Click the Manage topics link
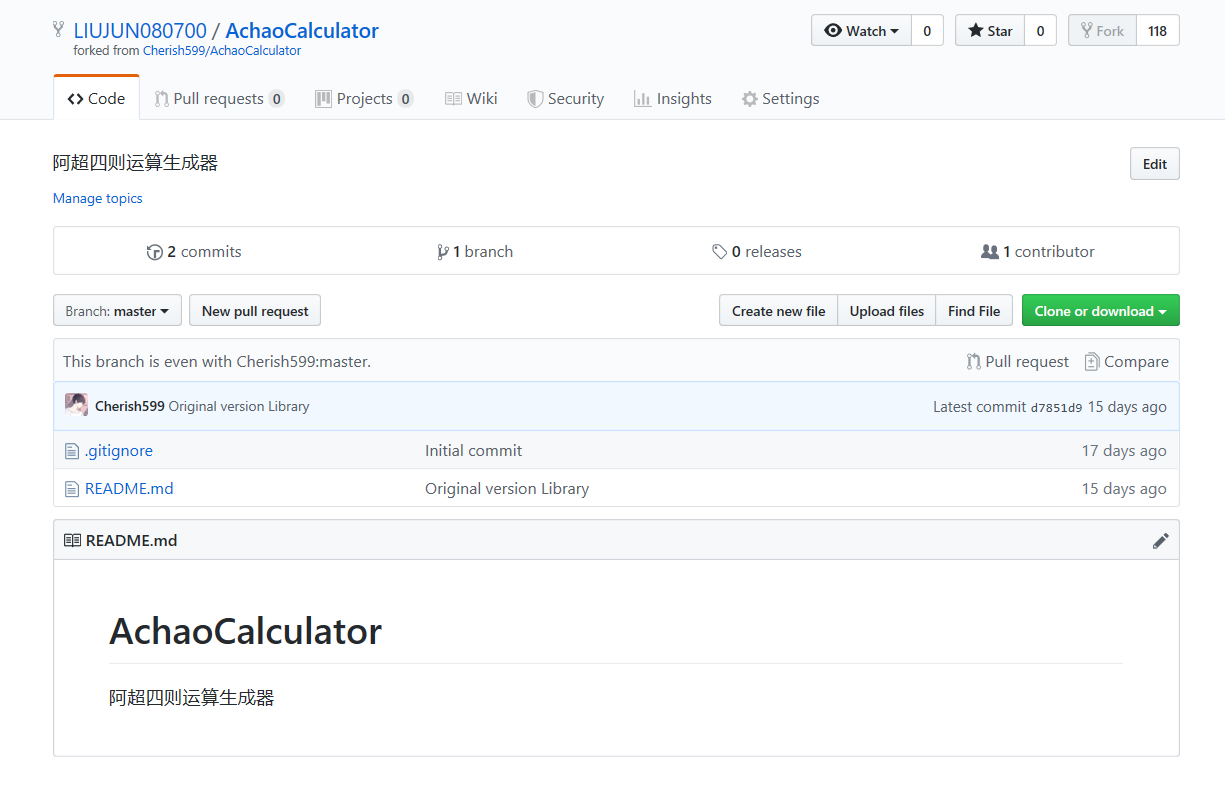 tap(98, 198)
